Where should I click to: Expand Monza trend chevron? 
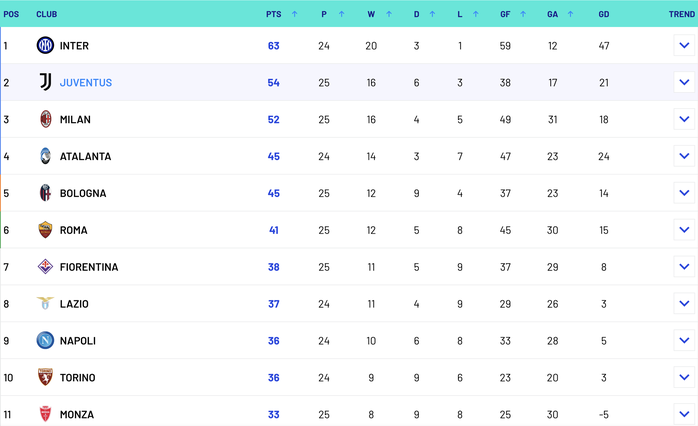pyautogui.click(x=684, y=414)
